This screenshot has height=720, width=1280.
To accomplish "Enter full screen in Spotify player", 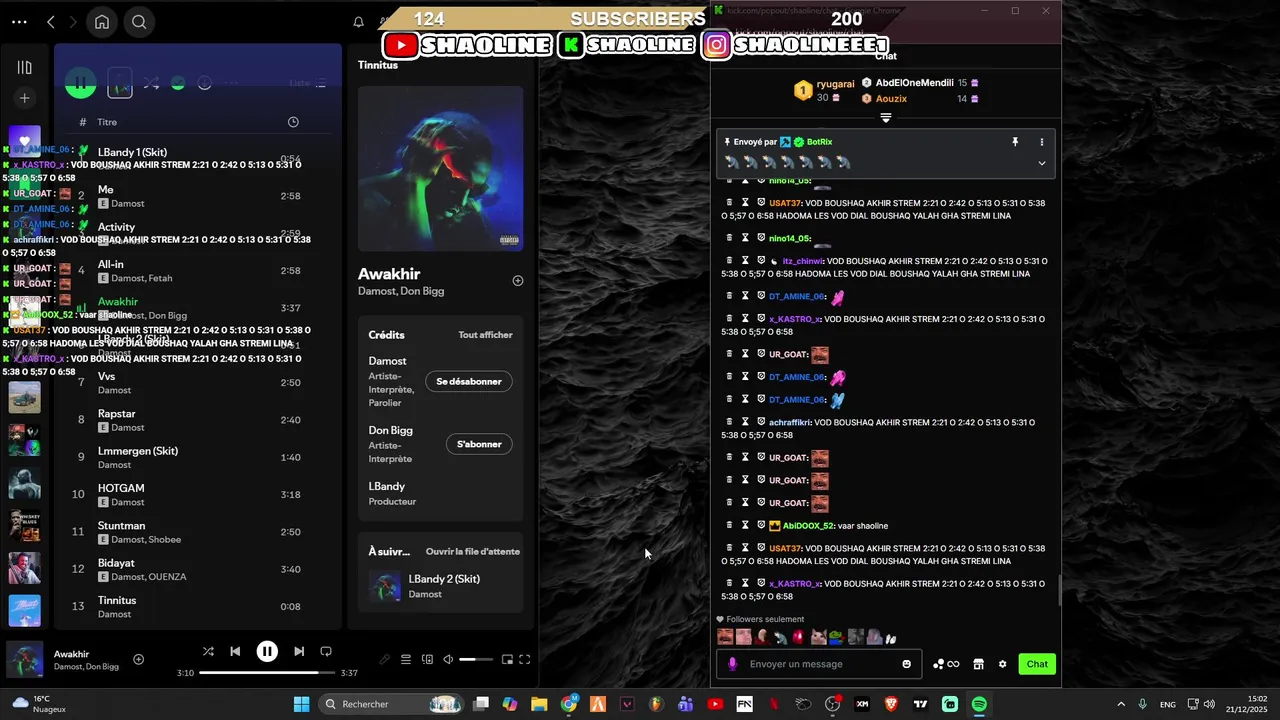I will click(x=524, y=659).
